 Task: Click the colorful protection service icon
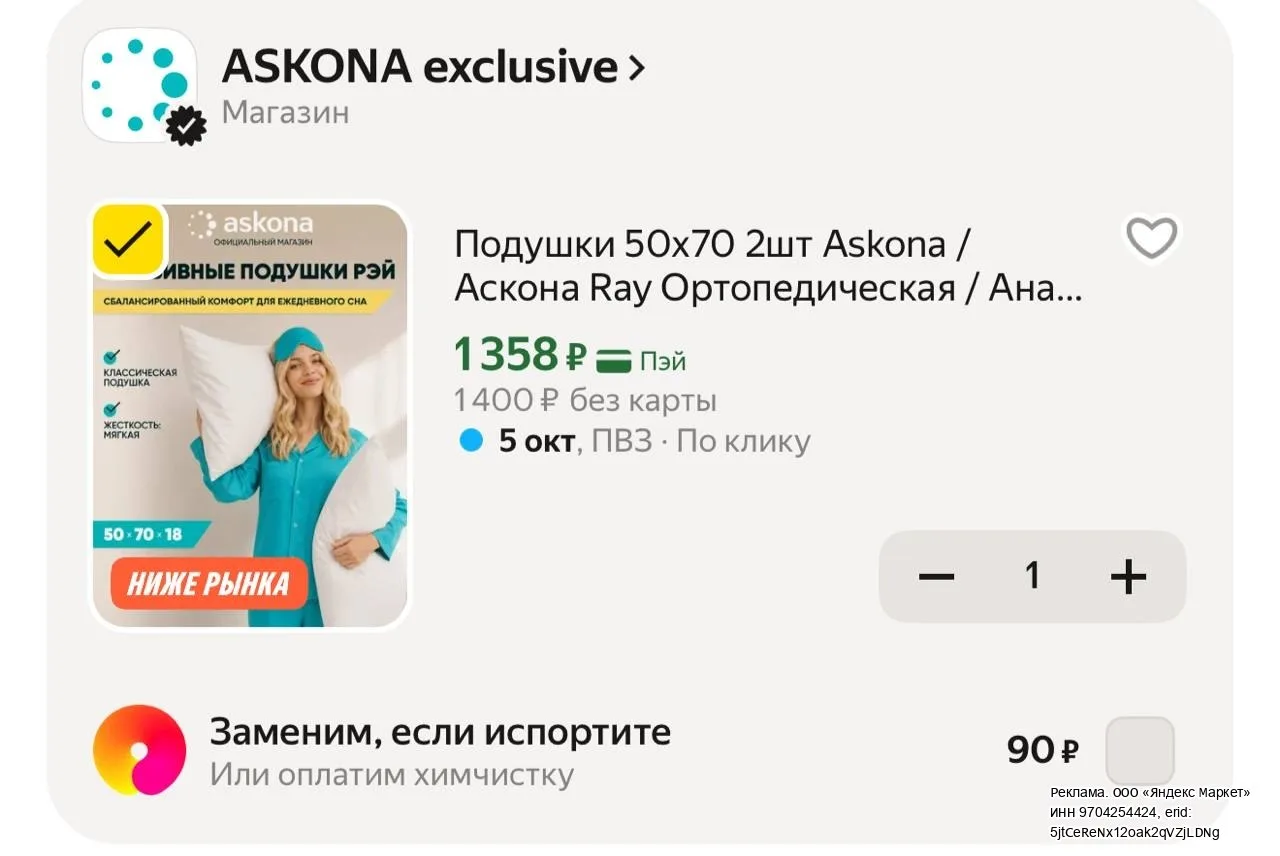139,750
